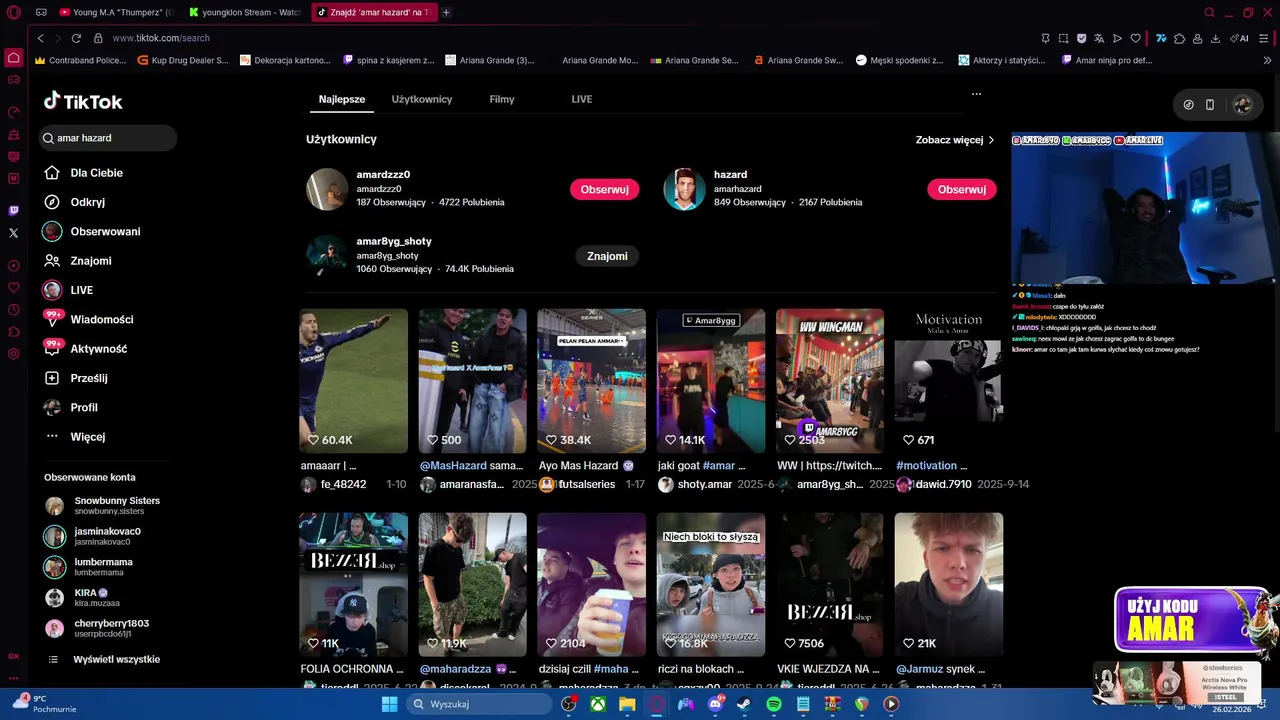Screen dimensions: 1280x720
Task: Open LIVE section in TikTok sidebar
Action: click(68, 290)
